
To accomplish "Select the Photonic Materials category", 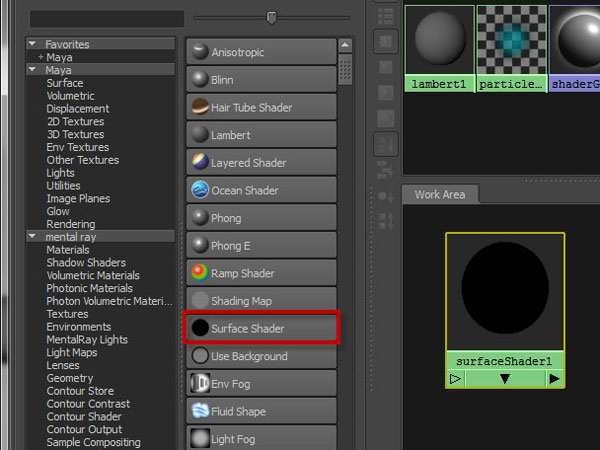I will coord(90,288).
